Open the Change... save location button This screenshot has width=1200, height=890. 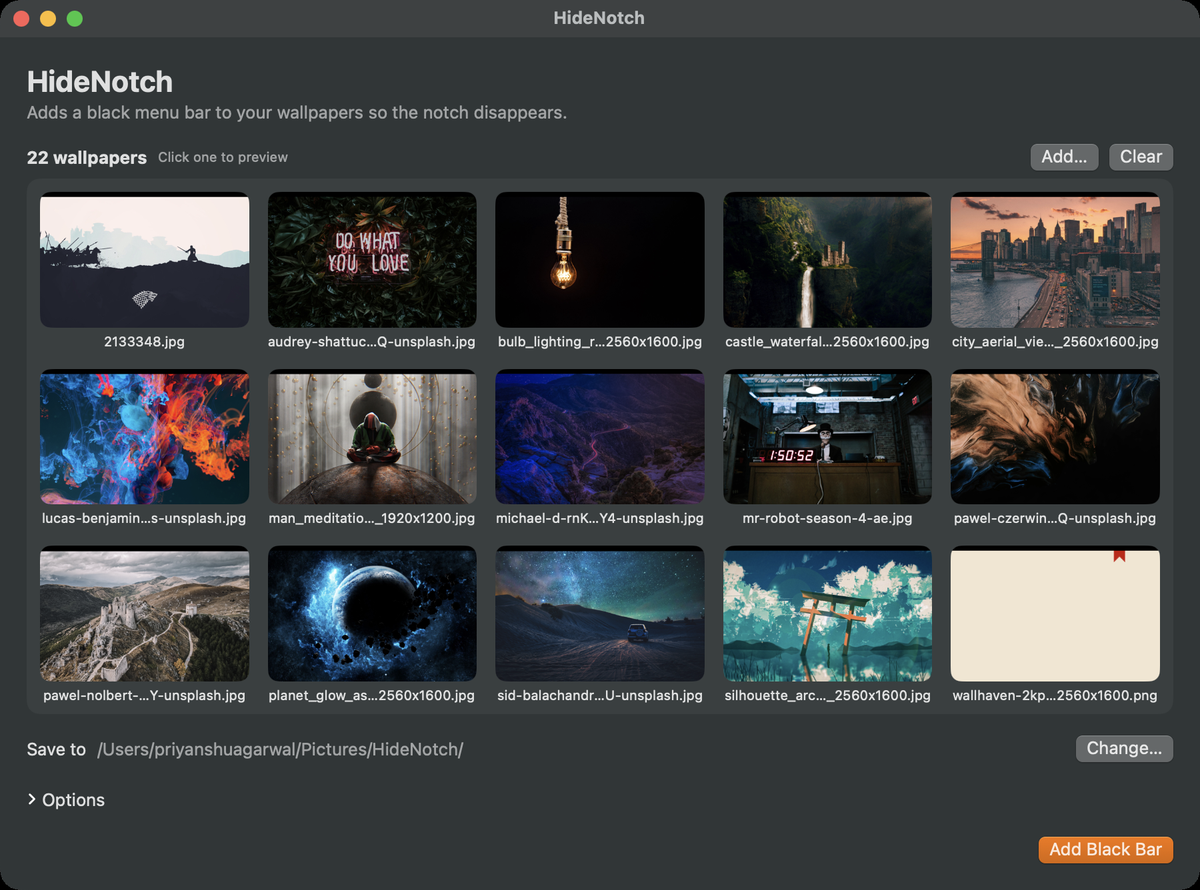pos(1124,748)
